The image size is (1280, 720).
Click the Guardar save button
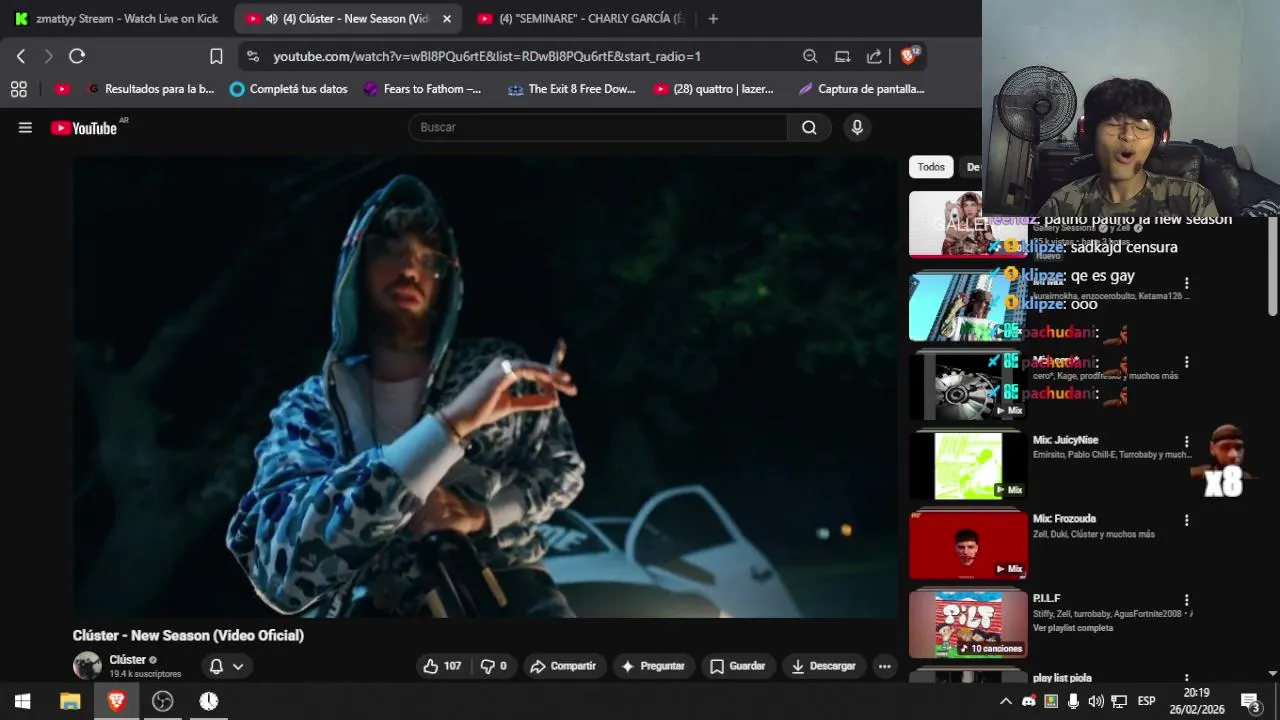click(x=737, y=666)
